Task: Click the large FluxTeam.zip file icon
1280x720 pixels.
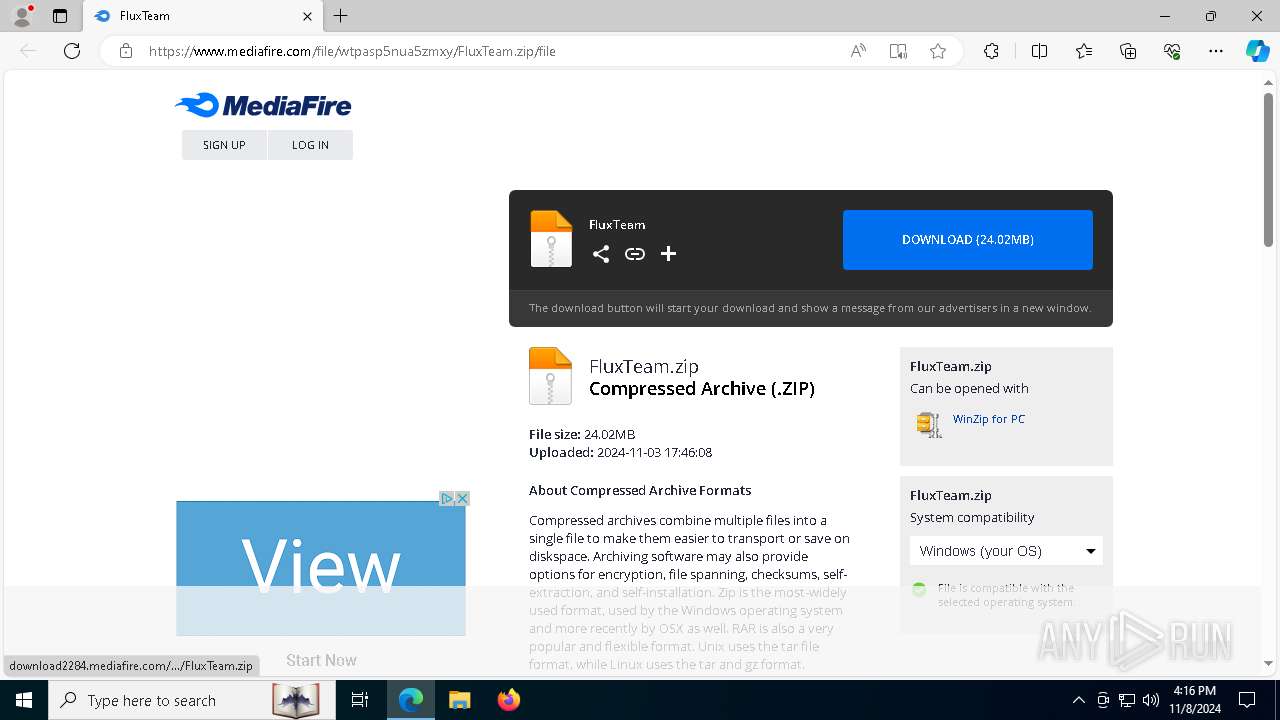Action: click(x=550, y=376)
